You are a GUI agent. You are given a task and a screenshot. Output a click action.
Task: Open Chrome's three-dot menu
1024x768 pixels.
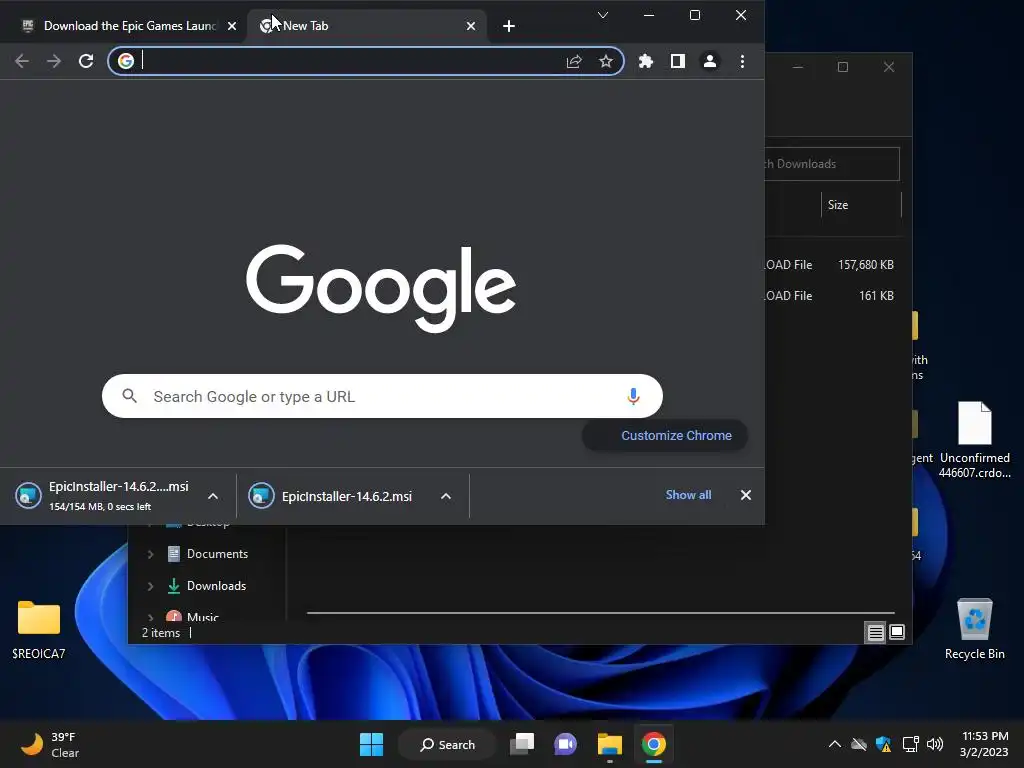pyautogui.click(x=742, y=61)
